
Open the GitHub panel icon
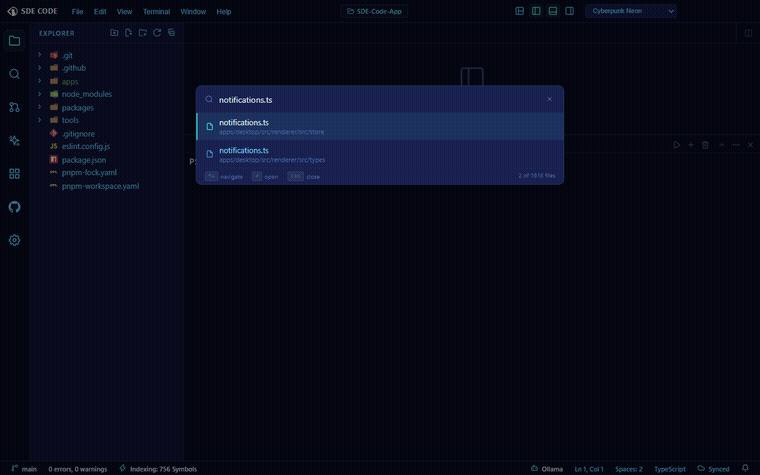[x=15, y=207]
